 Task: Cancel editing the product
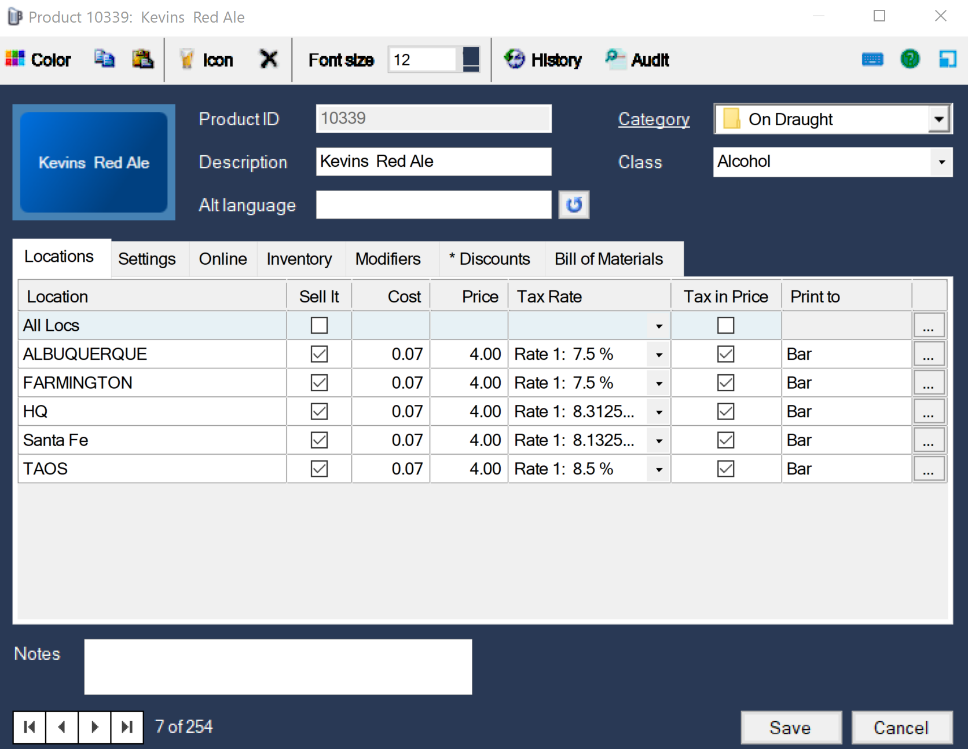(901, 727)
